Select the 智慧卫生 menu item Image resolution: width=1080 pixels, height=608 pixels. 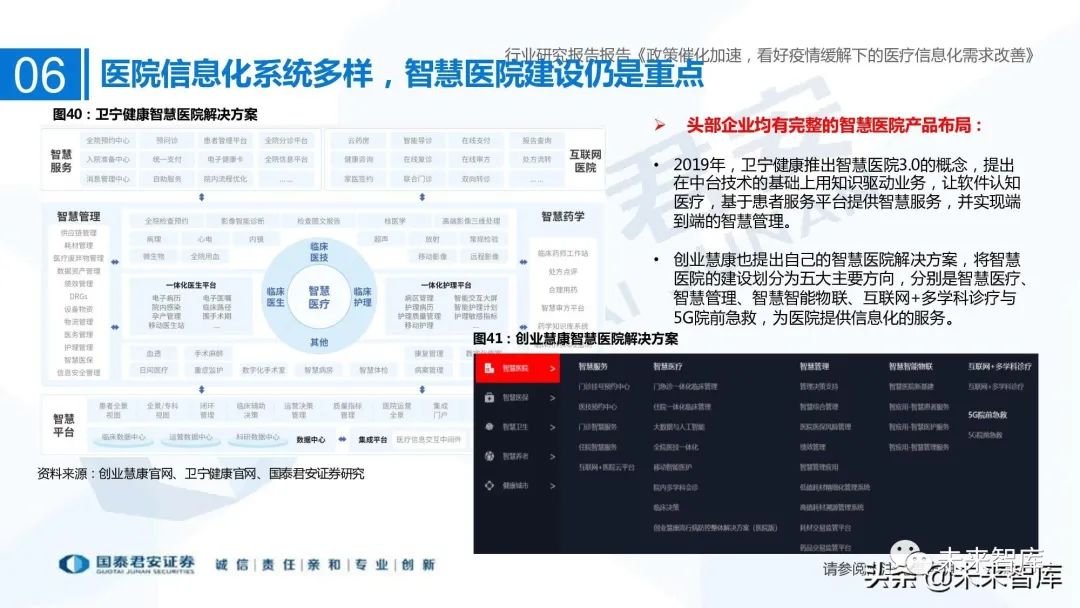tap(517, 427)
